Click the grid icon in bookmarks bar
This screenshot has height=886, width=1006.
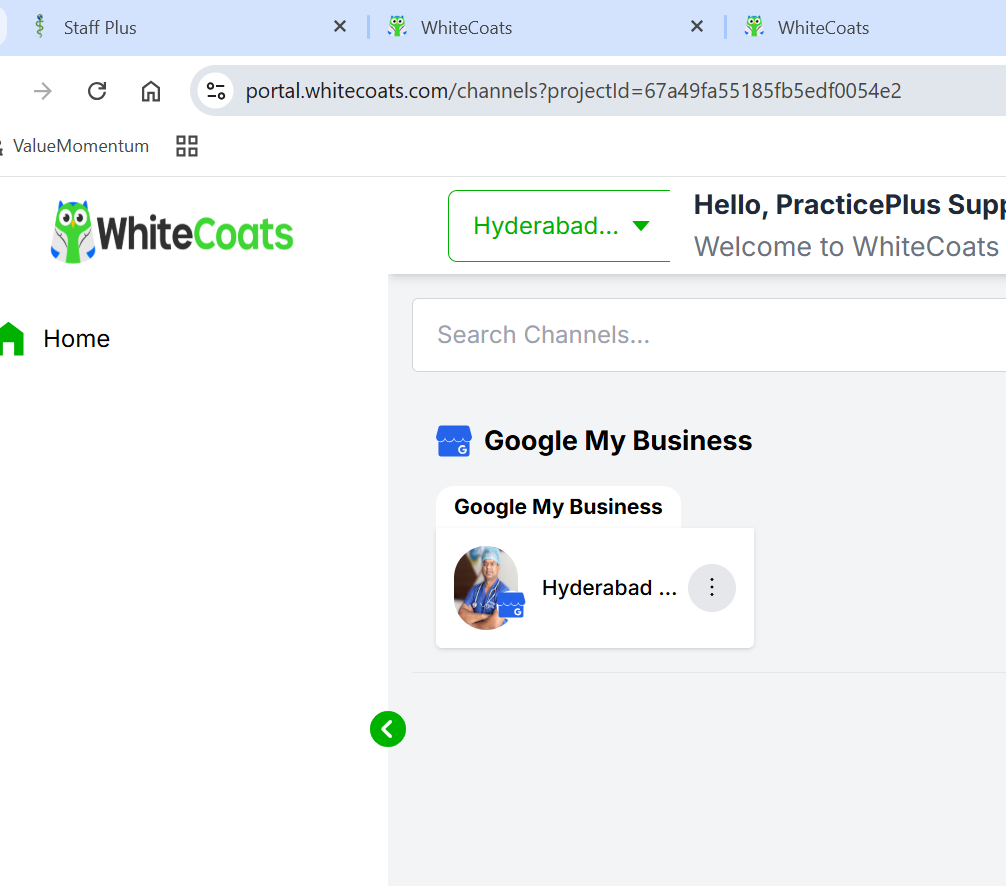tap(187, 146)
